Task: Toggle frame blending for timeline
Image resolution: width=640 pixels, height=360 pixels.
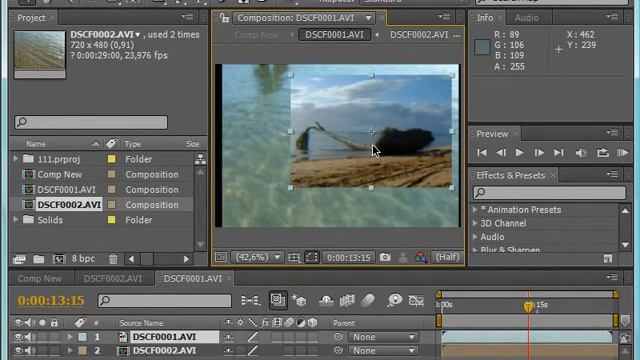Action: 347,301
